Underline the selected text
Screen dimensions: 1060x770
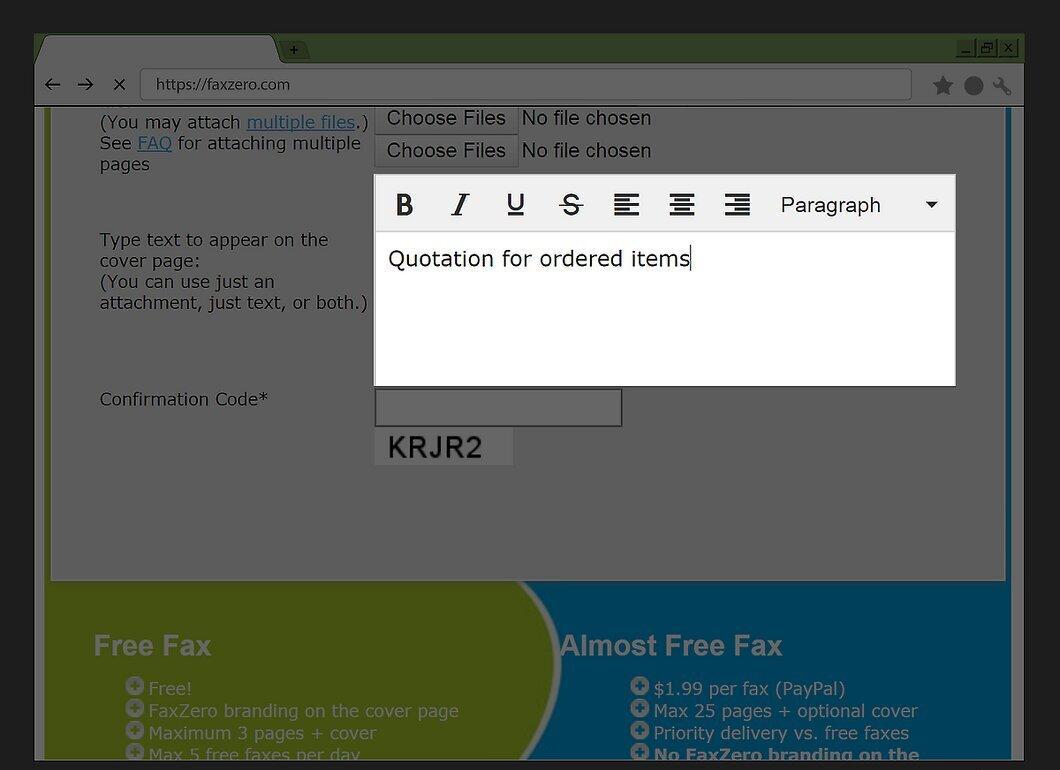pyautogui.click(x=515, y=204)
